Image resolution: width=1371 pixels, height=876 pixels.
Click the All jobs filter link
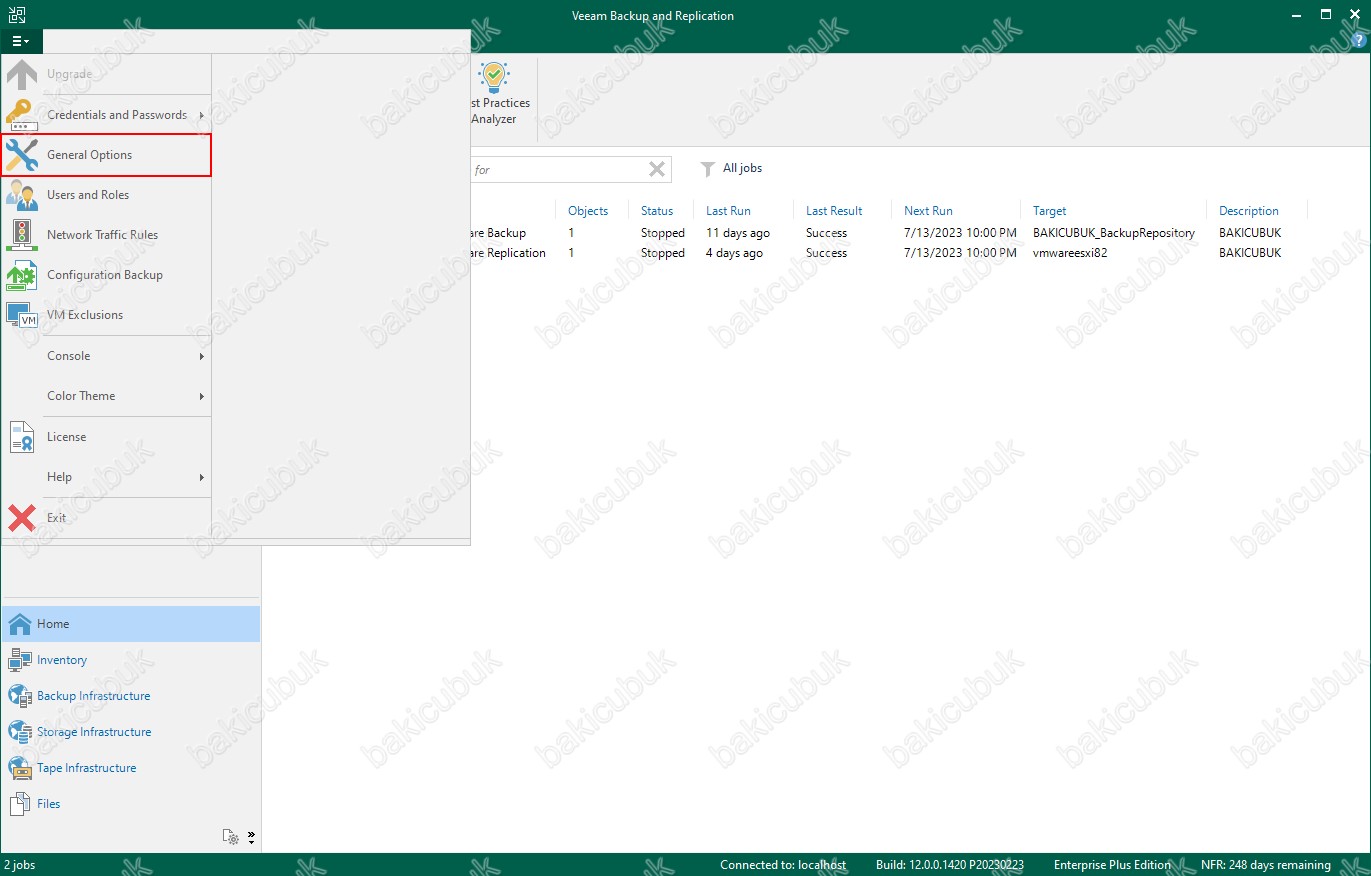point(742,168)
